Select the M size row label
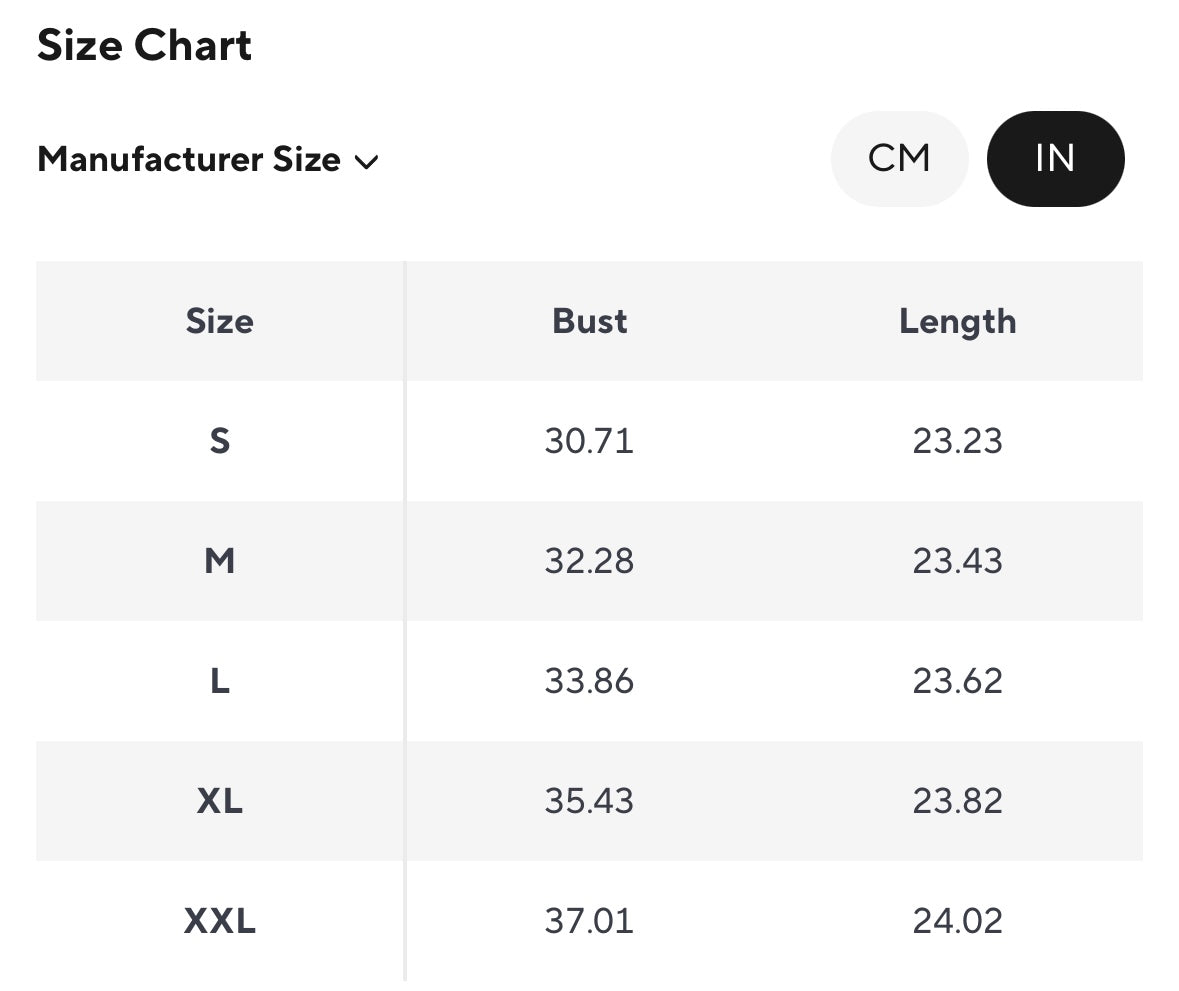 (x=220, y=561)
